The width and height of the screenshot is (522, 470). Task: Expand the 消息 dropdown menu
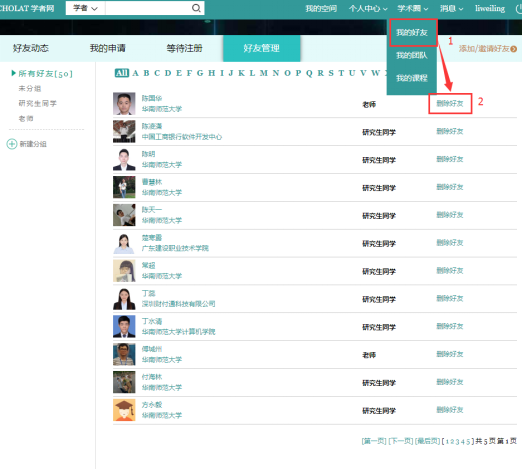coord(452,9)
